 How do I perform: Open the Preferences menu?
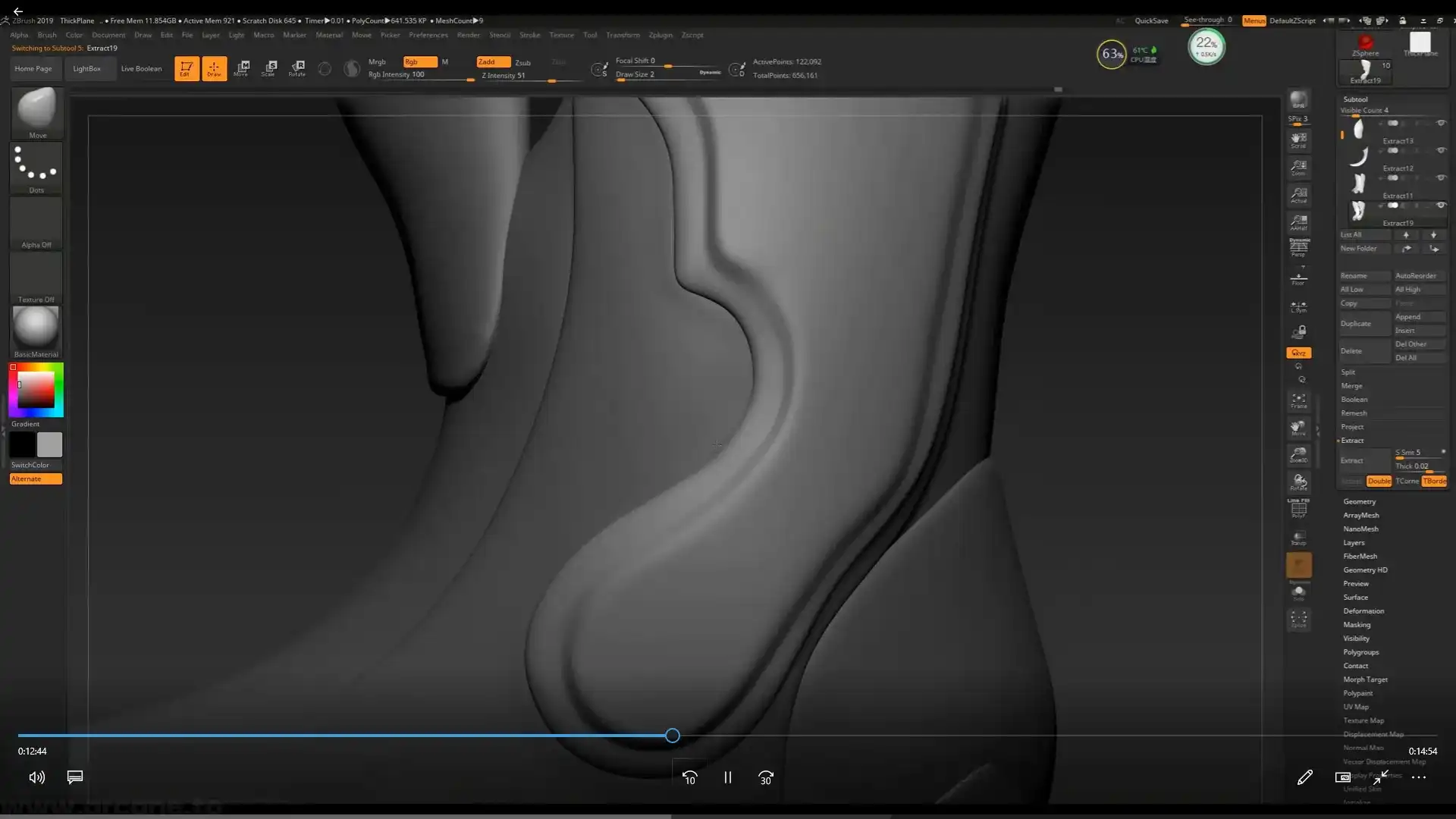click(x=428, y=35)
